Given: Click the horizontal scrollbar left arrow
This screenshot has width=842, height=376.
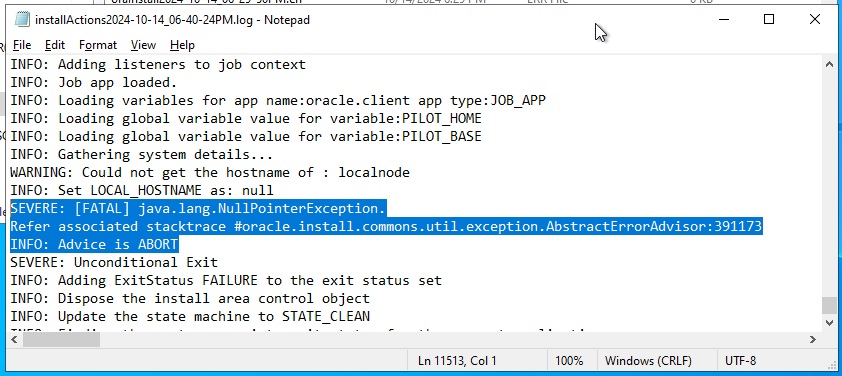Looking at the screenshot, I should click(14, 339).
